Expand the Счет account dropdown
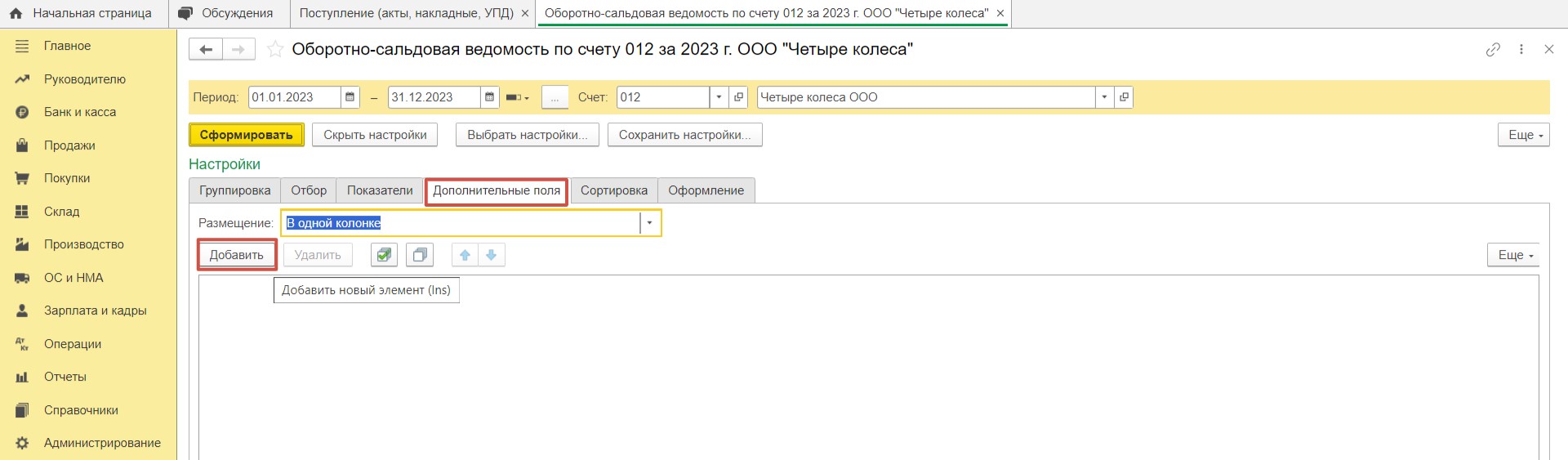The height and width of the screenshot is (460, 1568). point(719,97)
